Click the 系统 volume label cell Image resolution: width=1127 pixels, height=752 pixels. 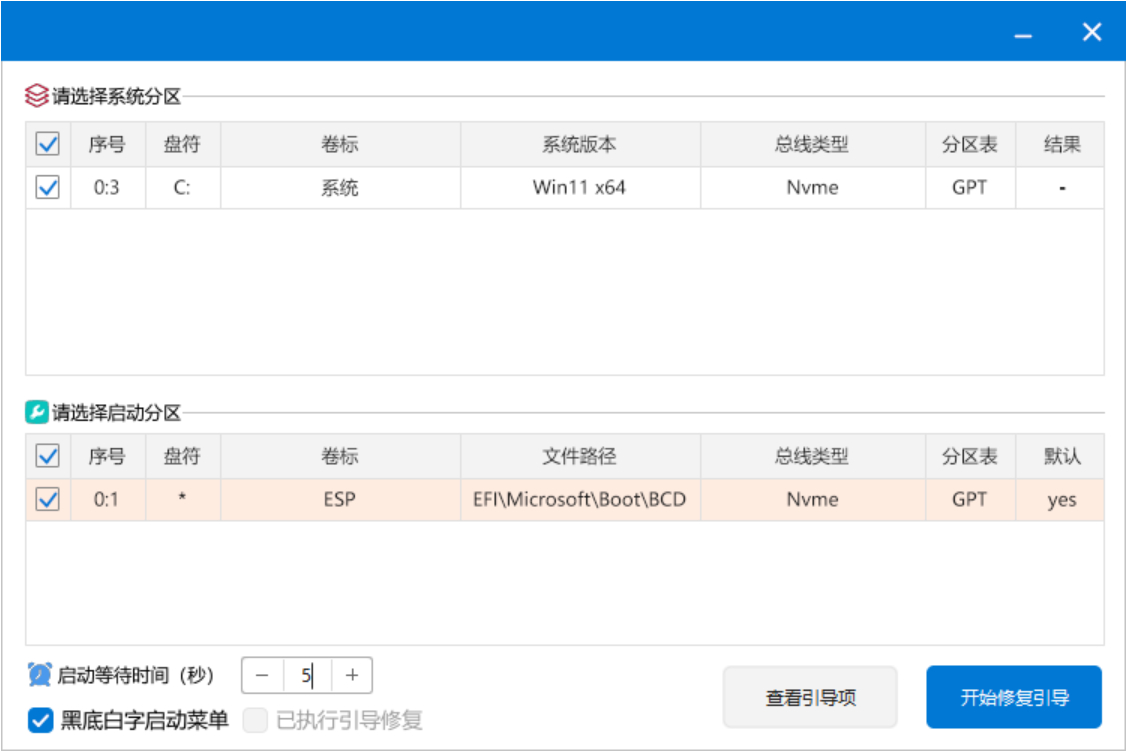(340, 188)
